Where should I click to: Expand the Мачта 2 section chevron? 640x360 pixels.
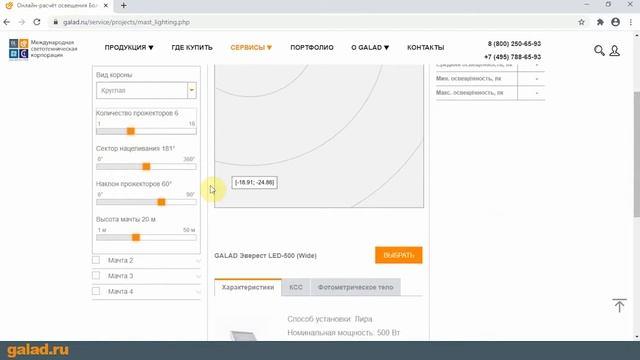point(198,260)
